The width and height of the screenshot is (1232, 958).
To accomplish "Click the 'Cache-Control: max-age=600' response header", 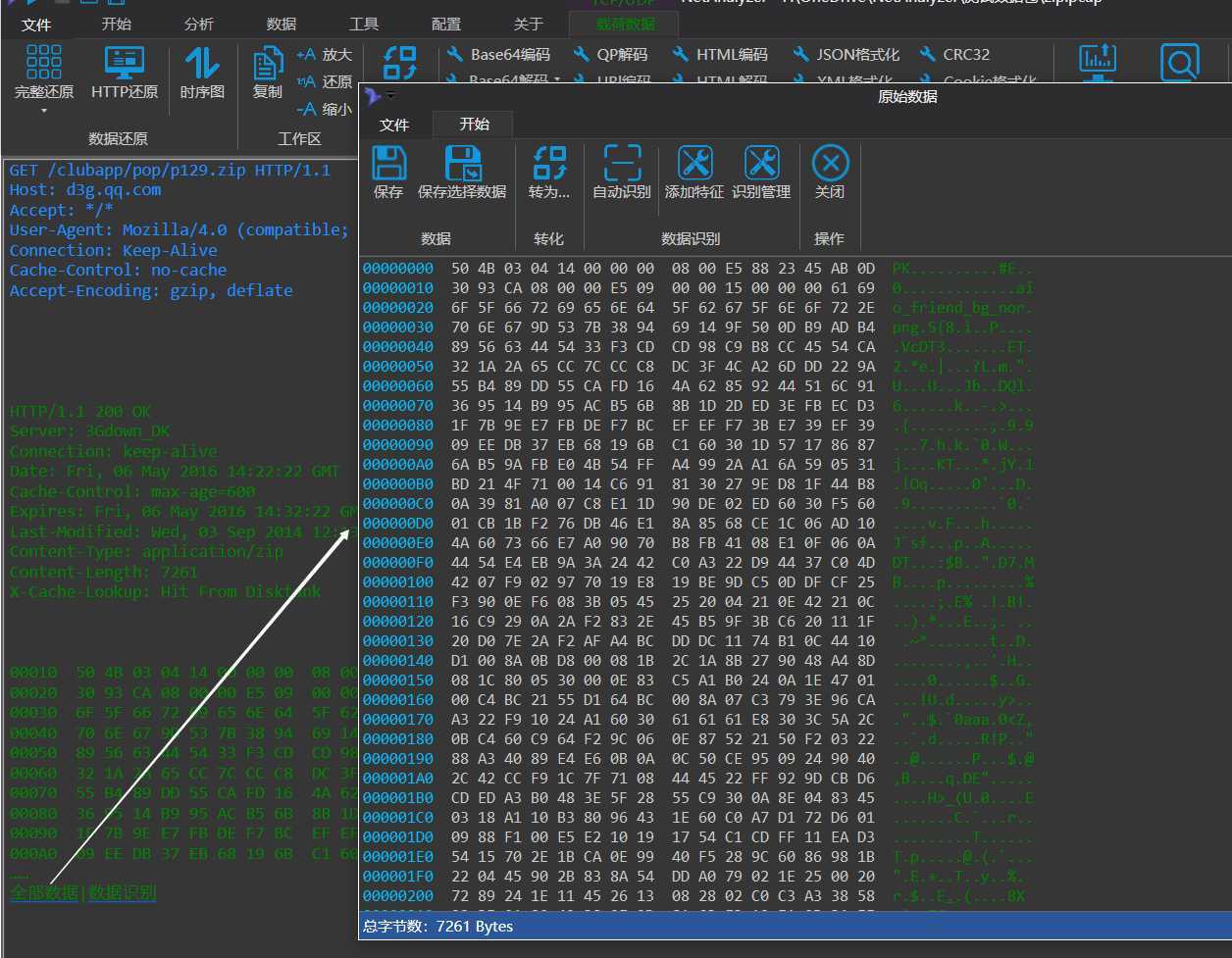I will (132, 491).
